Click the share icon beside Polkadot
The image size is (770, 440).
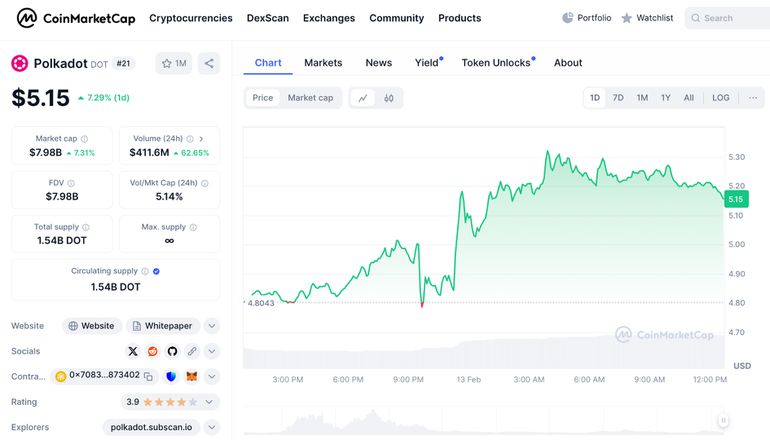point(209,63)
